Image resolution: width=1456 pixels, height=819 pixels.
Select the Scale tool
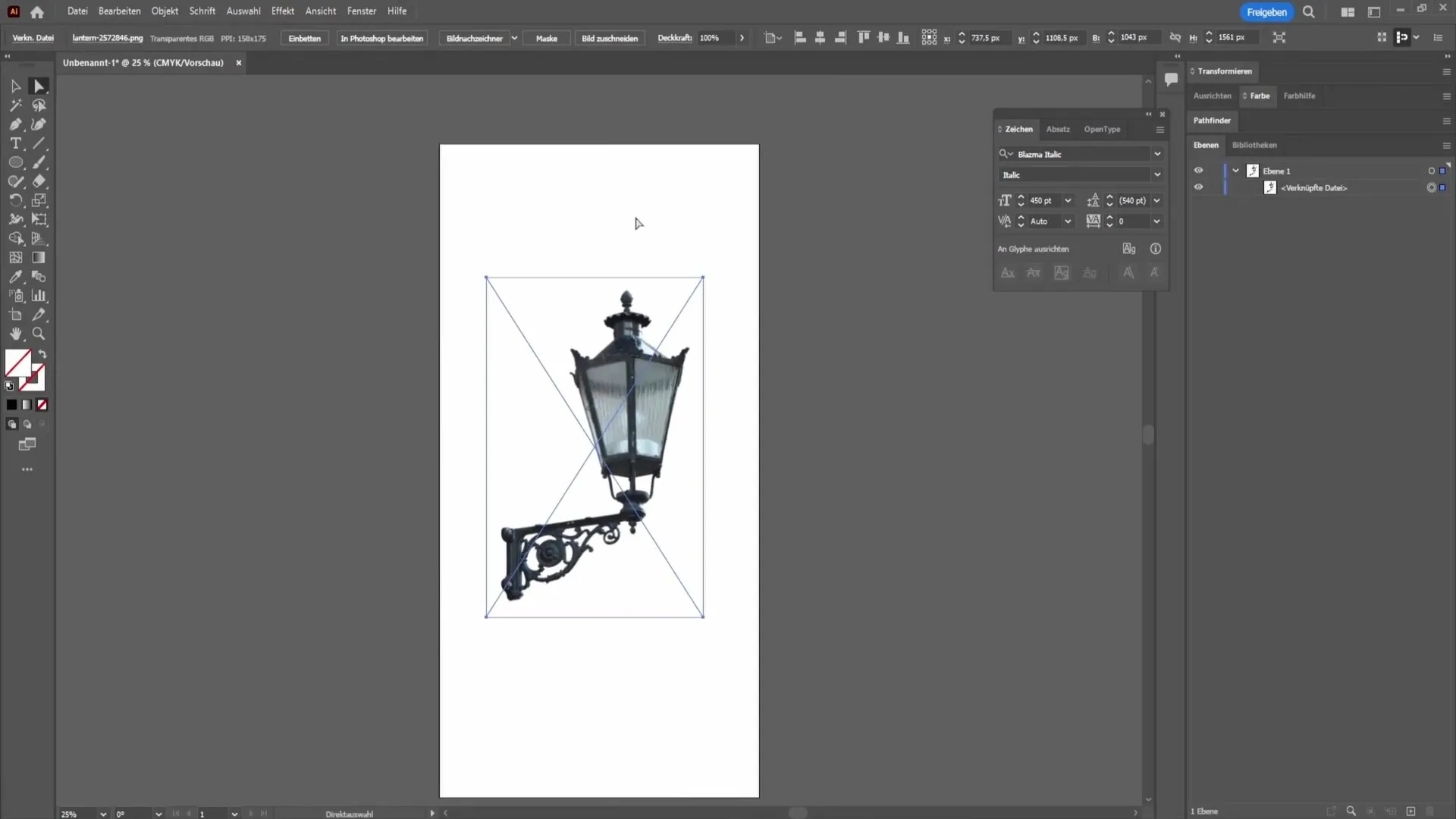(x=39, y=200)
